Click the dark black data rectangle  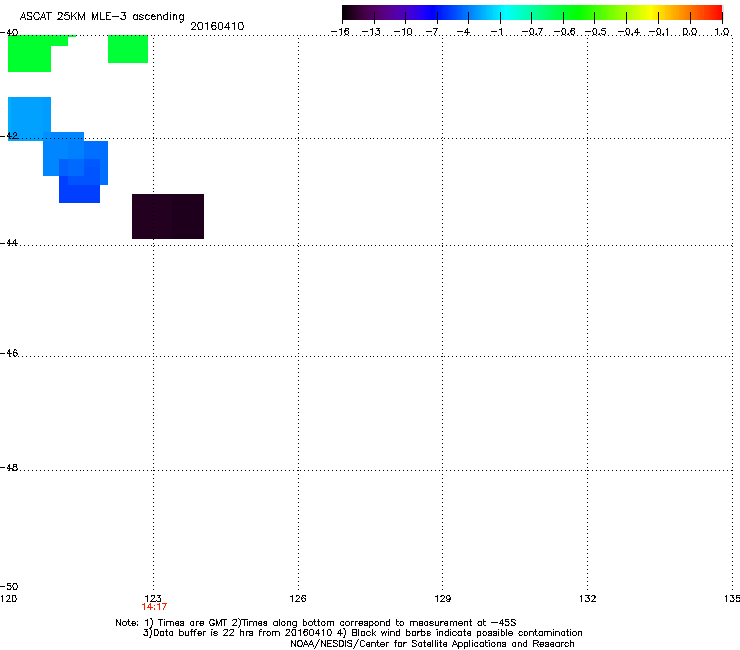click(x=168, y=216)
